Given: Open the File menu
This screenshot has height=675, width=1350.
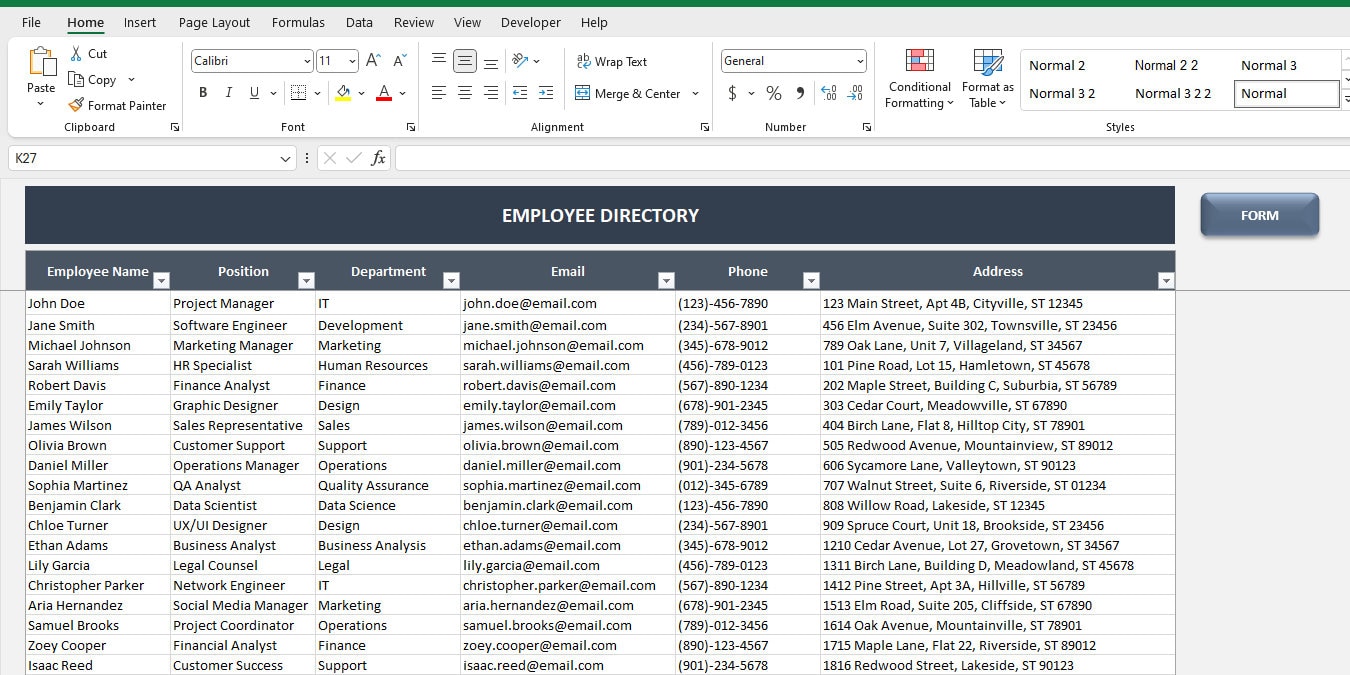Looking at the screenshot, I should click(31, 22).
